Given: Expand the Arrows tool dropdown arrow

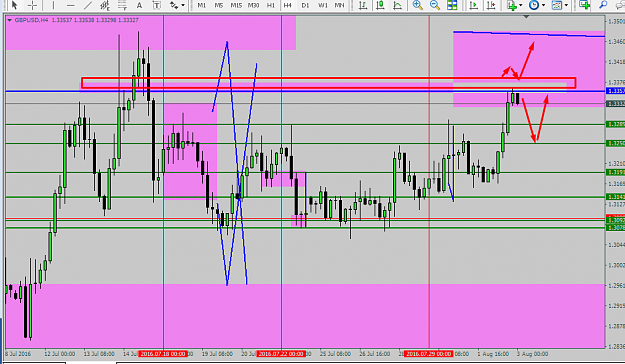Looking at the screenshot, I should pyautogui.click(x=183, y=5).
